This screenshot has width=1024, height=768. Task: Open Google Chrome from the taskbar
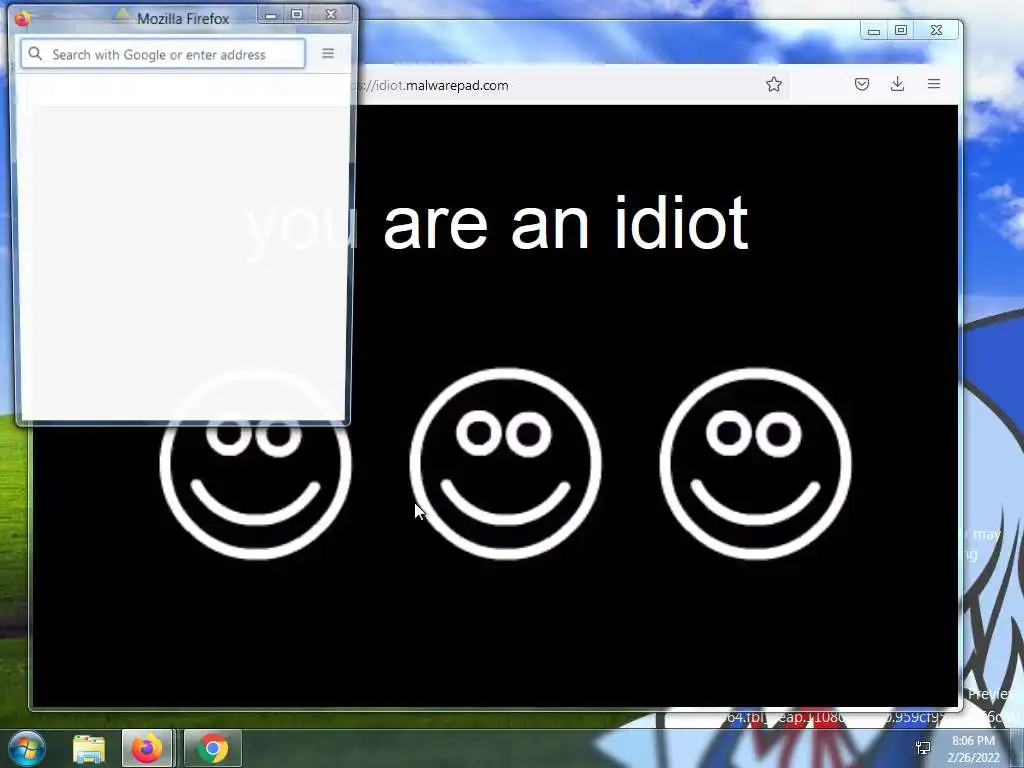pos(213,748)
